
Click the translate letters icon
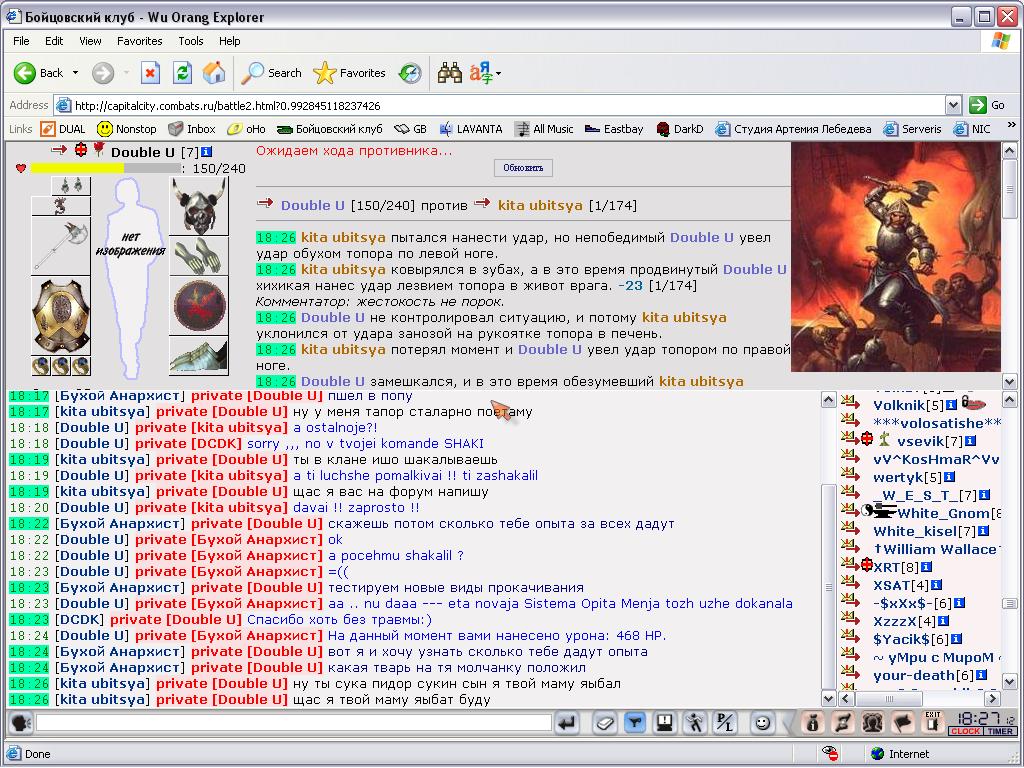coord(481,73)
